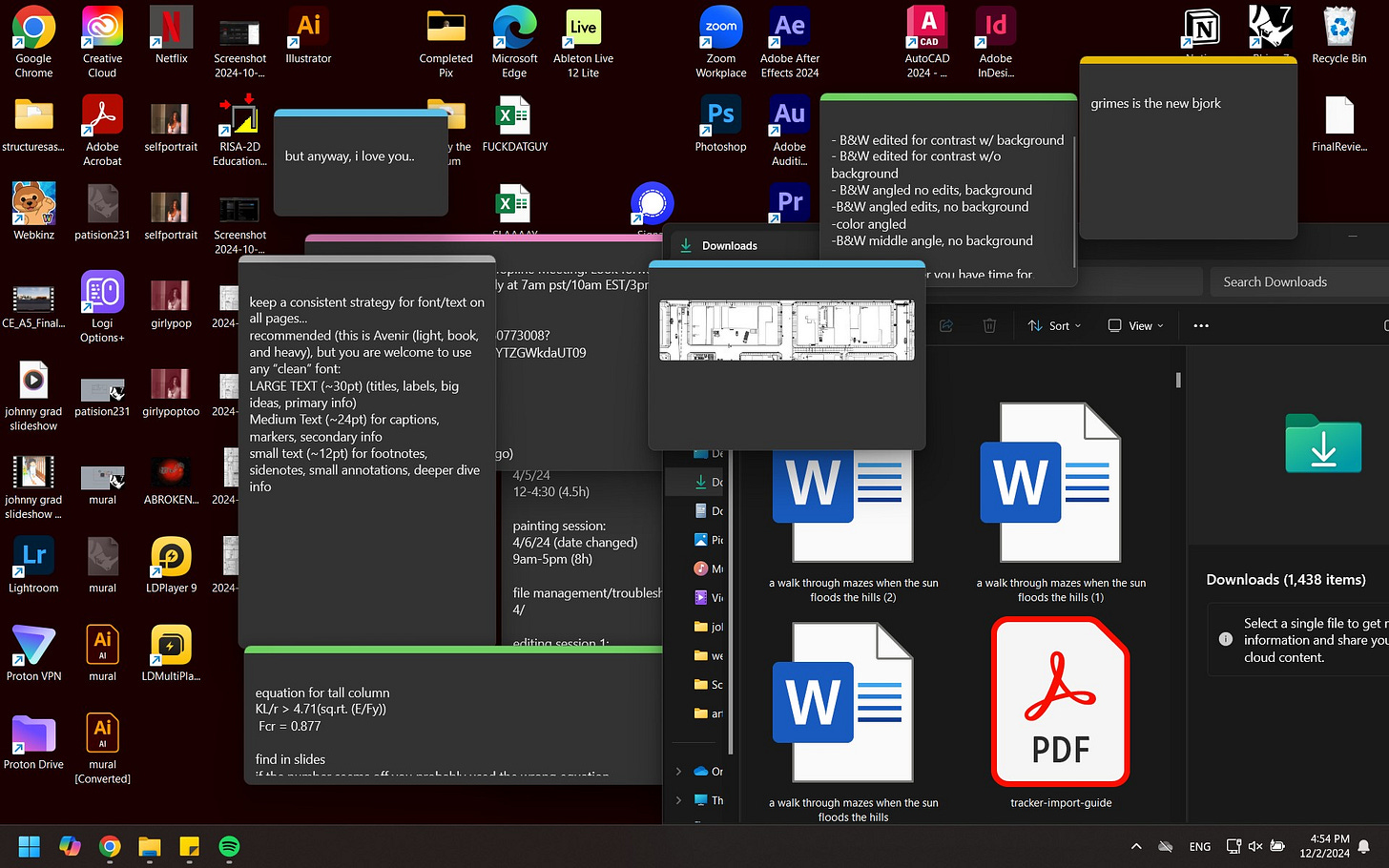Click the Spotify icon in the taskbar

pos(229,846)
